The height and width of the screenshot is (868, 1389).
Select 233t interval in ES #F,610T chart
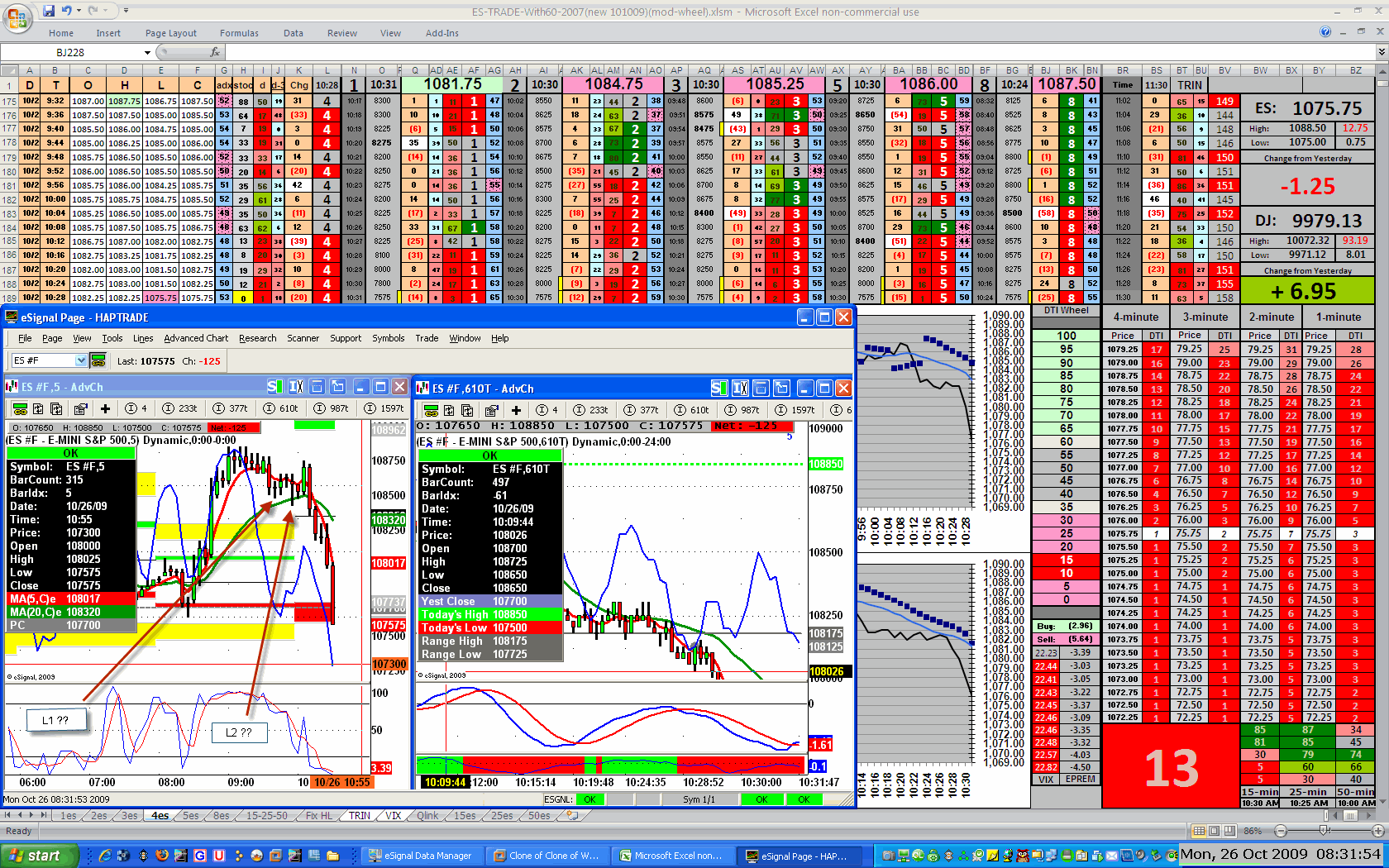tap(591, 410)
